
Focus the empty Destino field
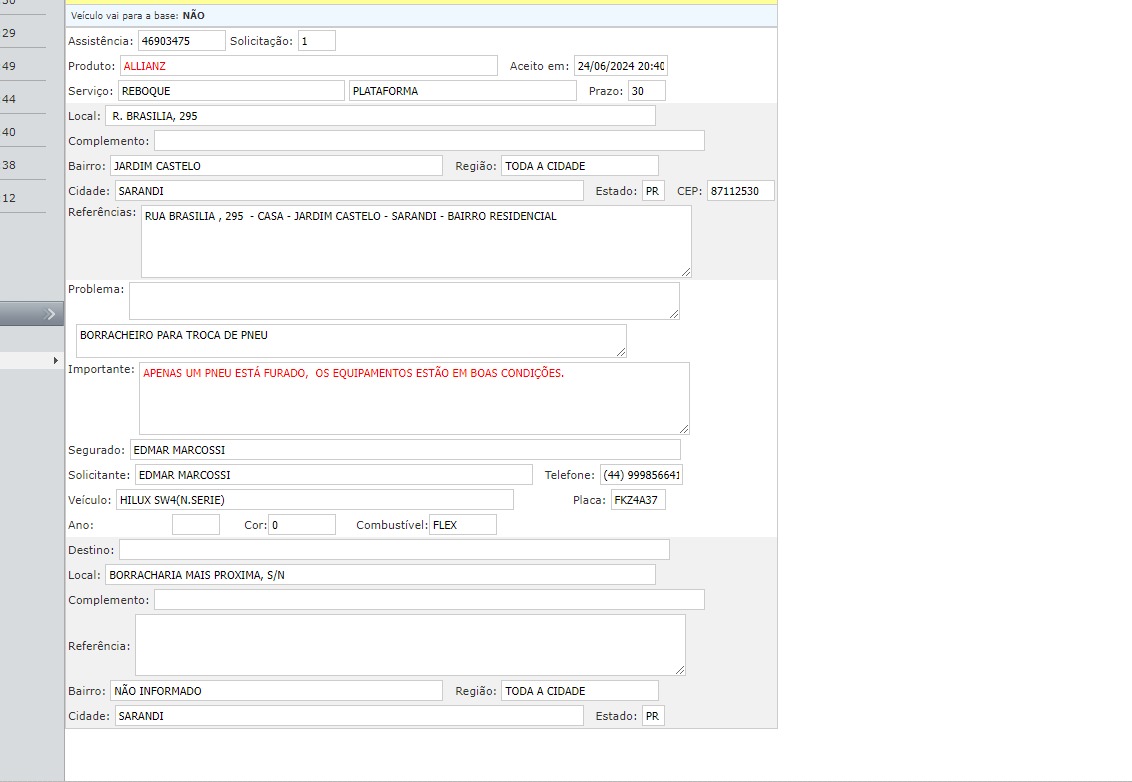point(394,550)
